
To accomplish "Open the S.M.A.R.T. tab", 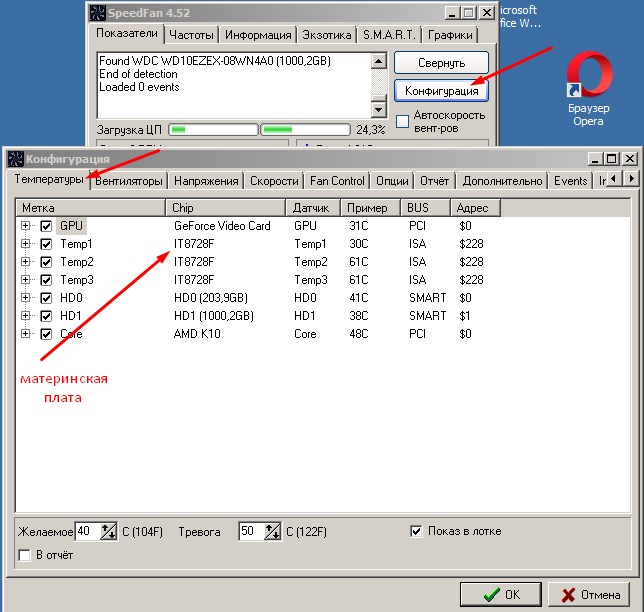I will [x=389, y=35].
